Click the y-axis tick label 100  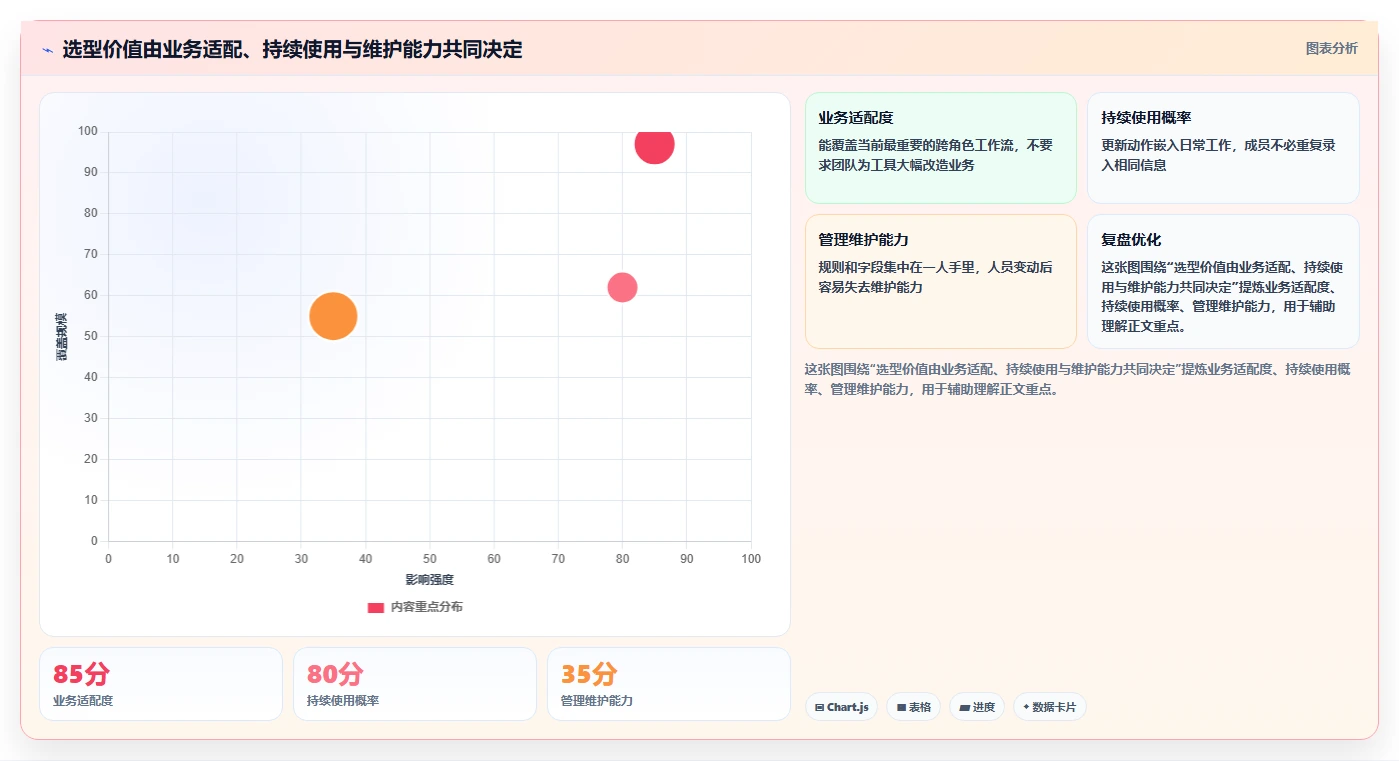(88, 131)
